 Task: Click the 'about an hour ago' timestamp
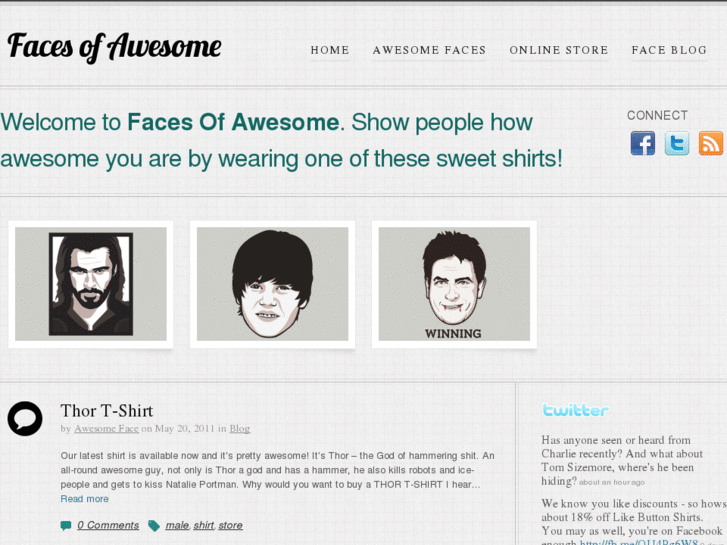coord(612,482)
